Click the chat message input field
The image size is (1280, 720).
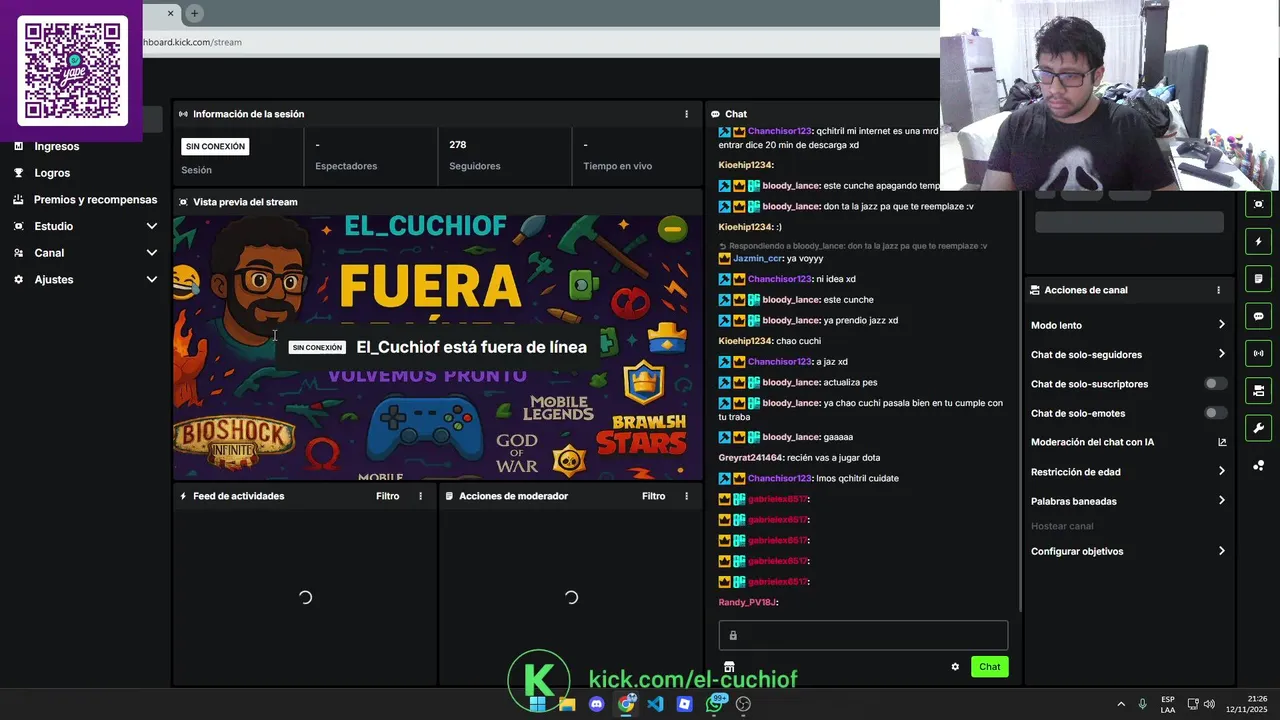(x=863, y=635)
